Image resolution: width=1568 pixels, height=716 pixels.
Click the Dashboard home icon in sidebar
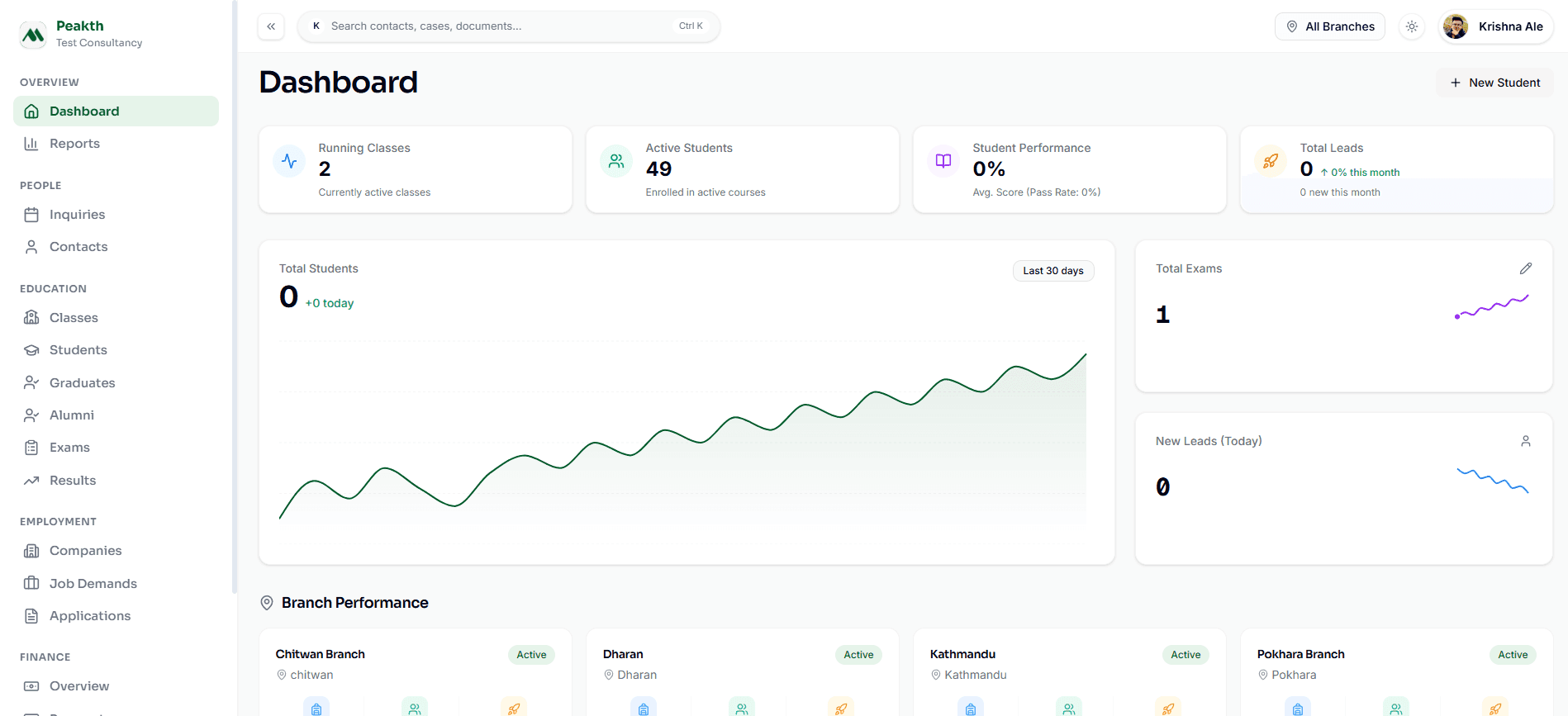tap(31, 111)
